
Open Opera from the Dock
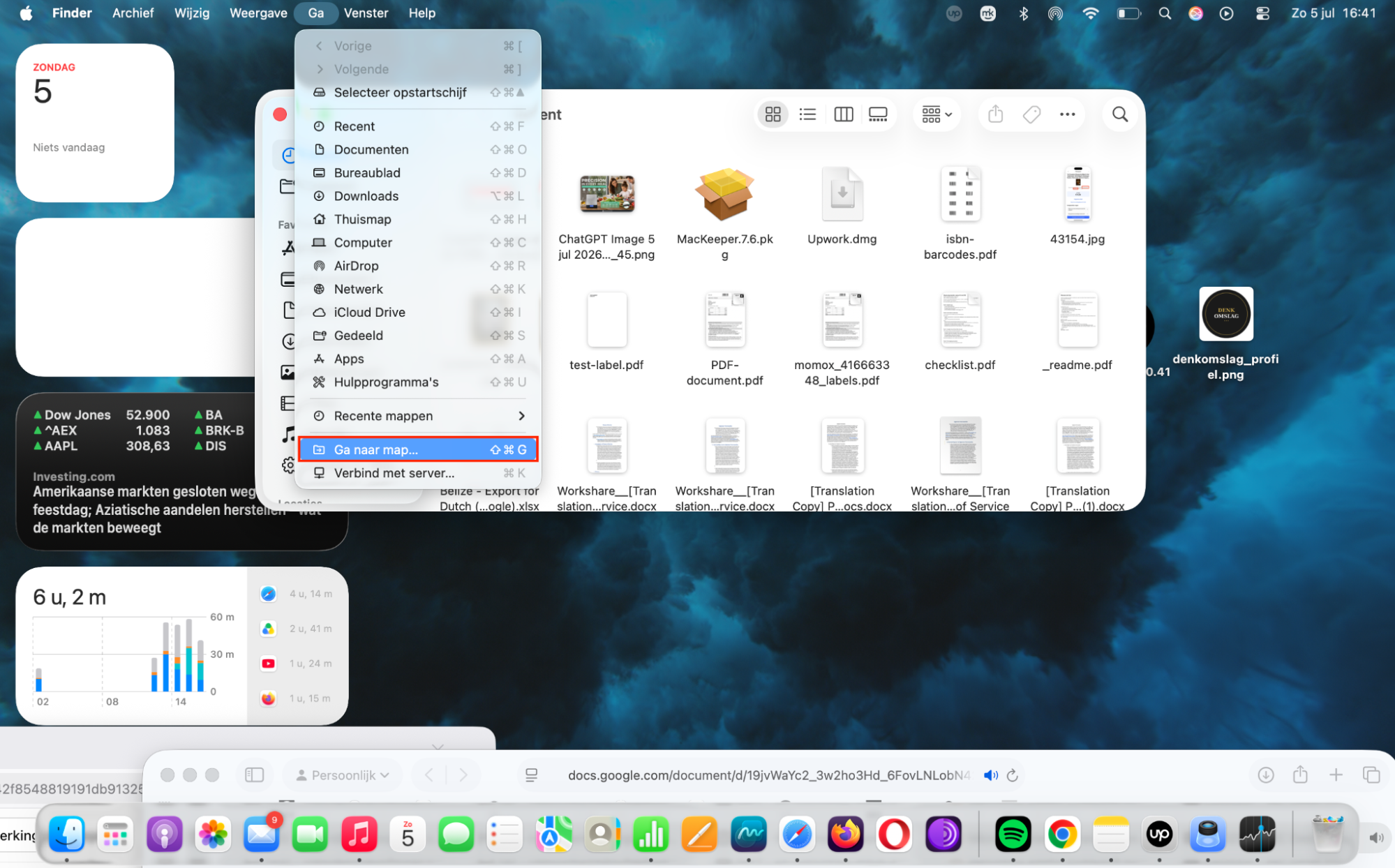pos(895,834)
